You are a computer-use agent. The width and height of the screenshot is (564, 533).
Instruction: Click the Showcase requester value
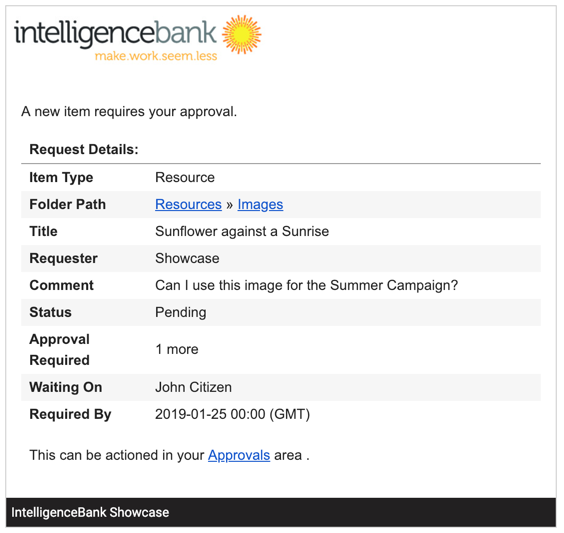click(x=187, y=258)
